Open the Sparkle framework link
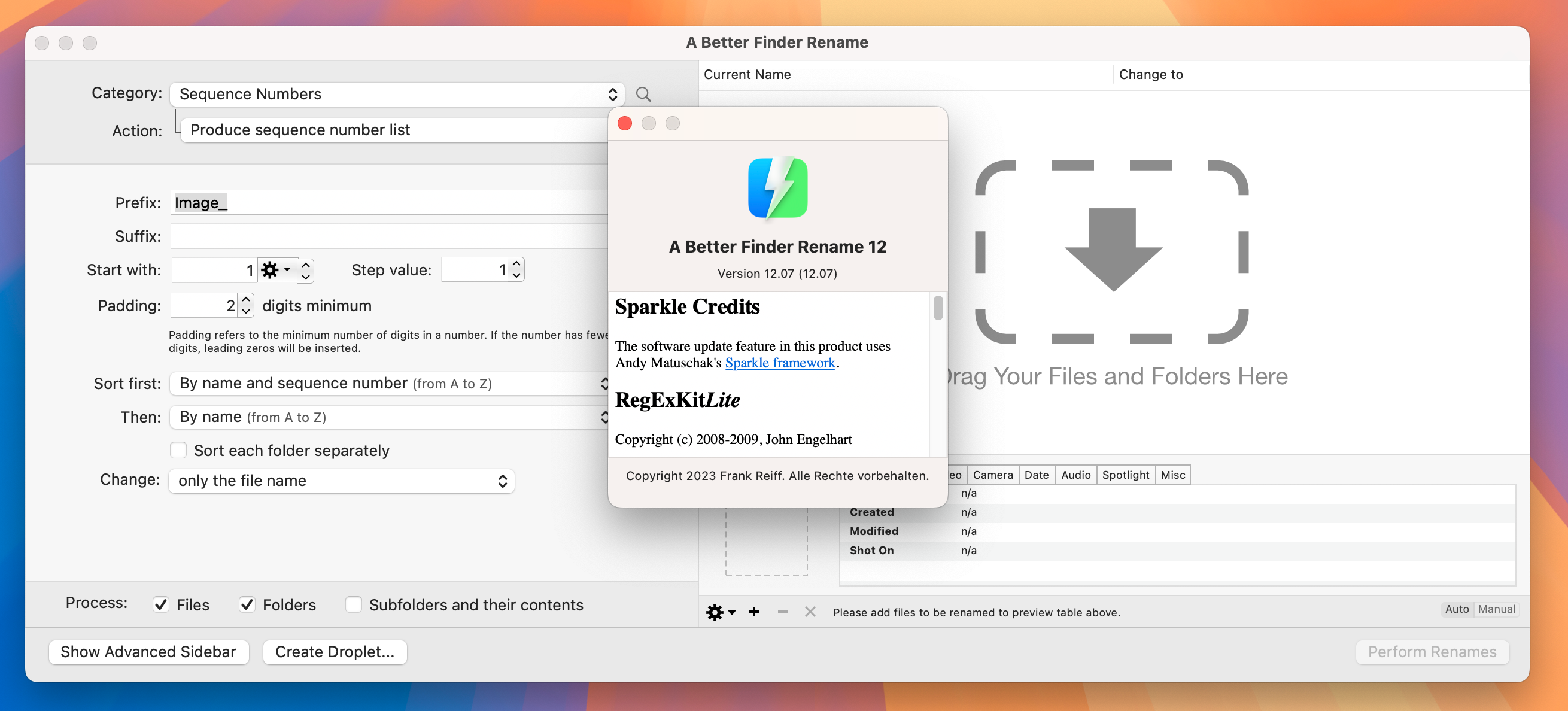Screen dimensions: 1568x711 [x=780, y=363]
